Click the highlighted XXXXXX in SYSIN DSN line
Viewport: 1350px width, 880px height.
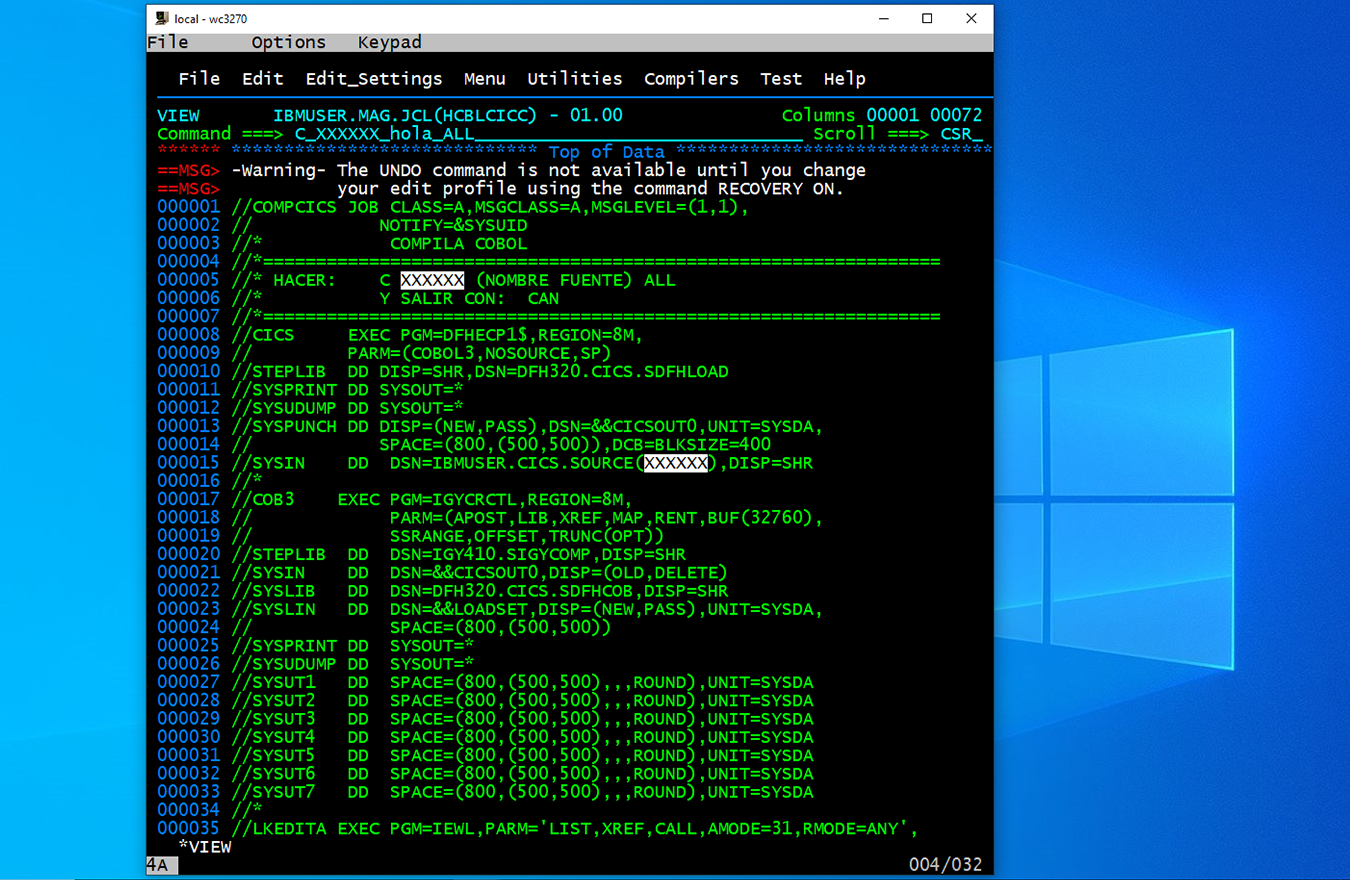pyautogui.click(x=675, y=463)
